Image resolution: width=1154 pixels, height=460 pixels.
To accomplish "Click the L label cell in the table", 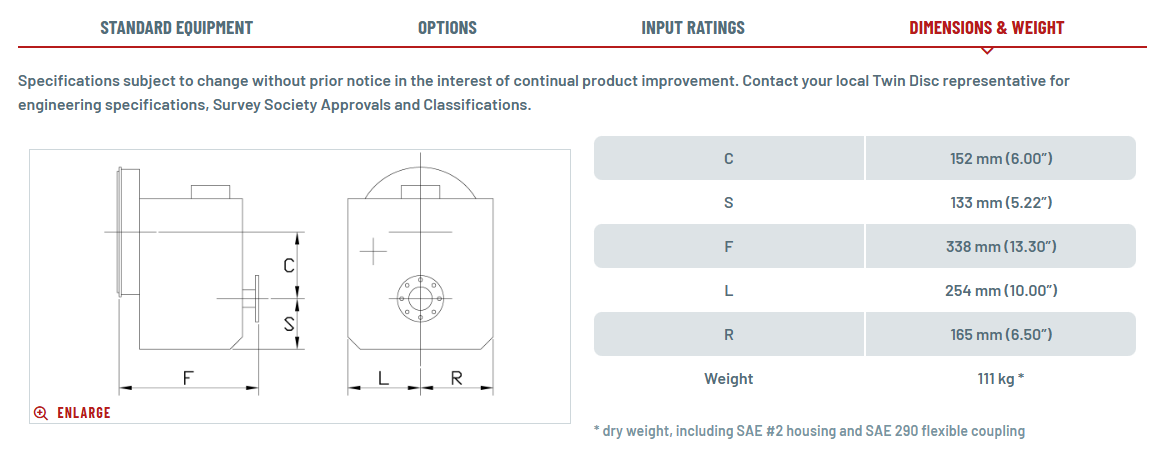I will tap(728, 290).
